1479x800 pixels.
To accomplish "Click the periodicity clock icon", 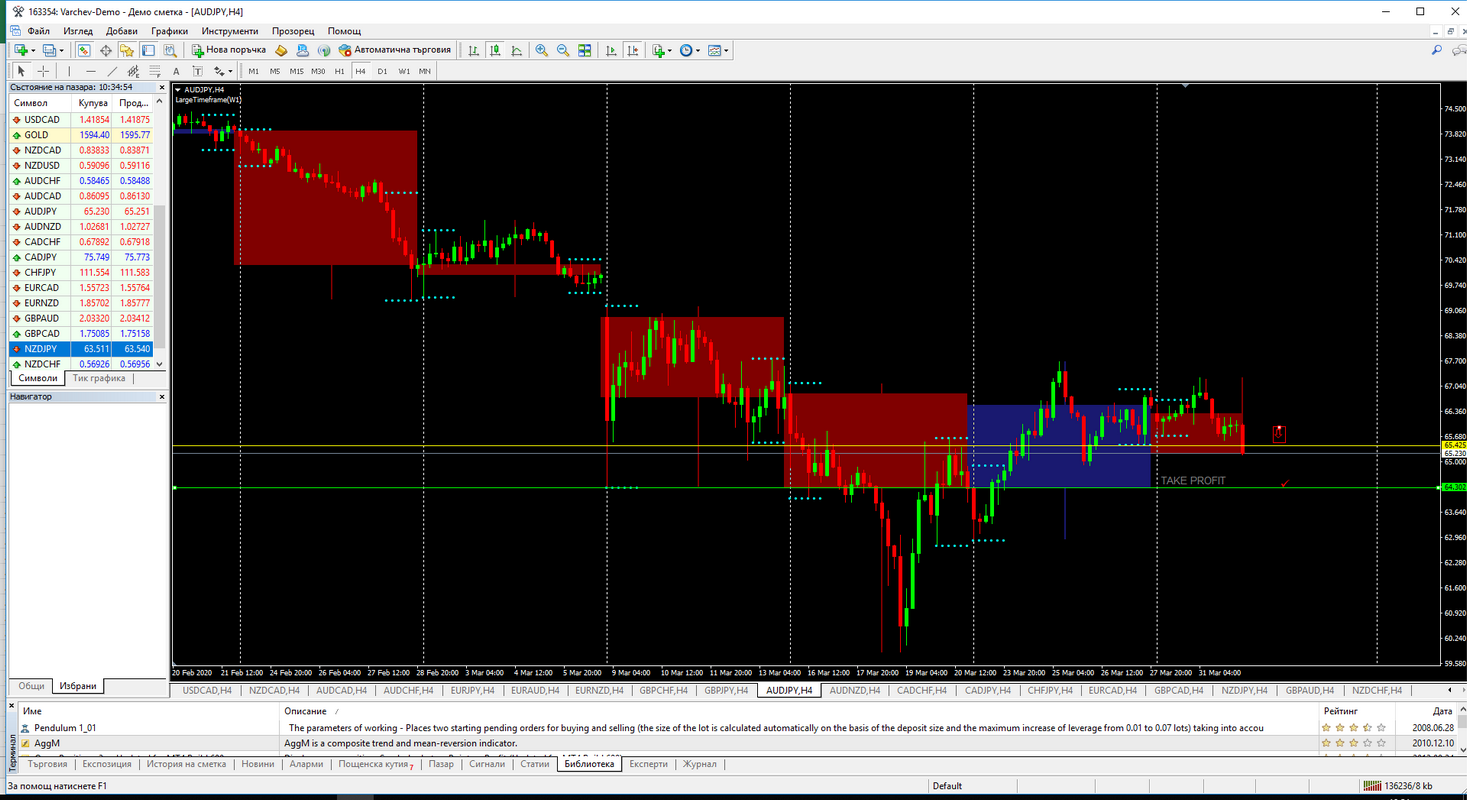I will pyautogui.click(x=686, y=50).
